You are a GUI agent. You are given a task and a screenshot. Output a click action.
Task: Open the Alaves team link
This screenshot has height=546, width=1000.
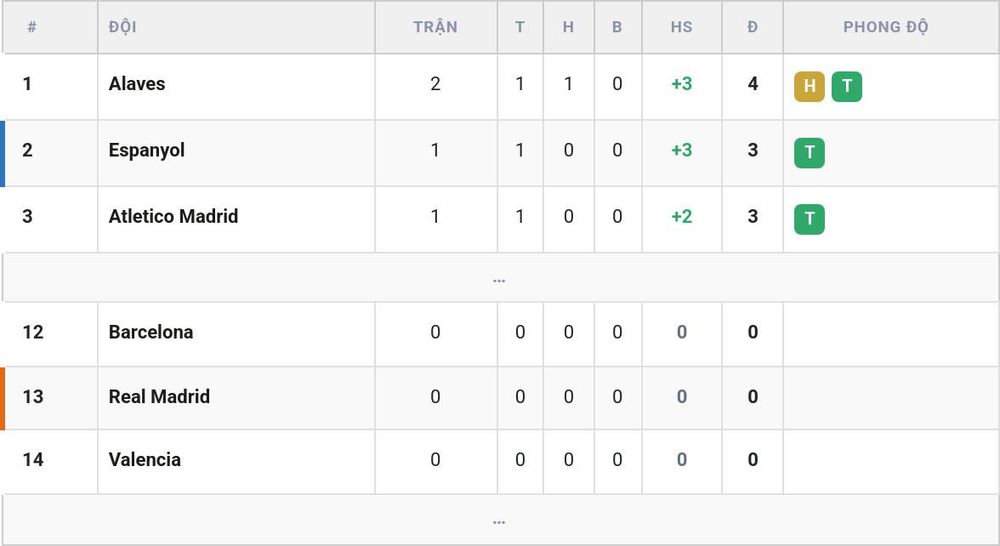point(136,84)
